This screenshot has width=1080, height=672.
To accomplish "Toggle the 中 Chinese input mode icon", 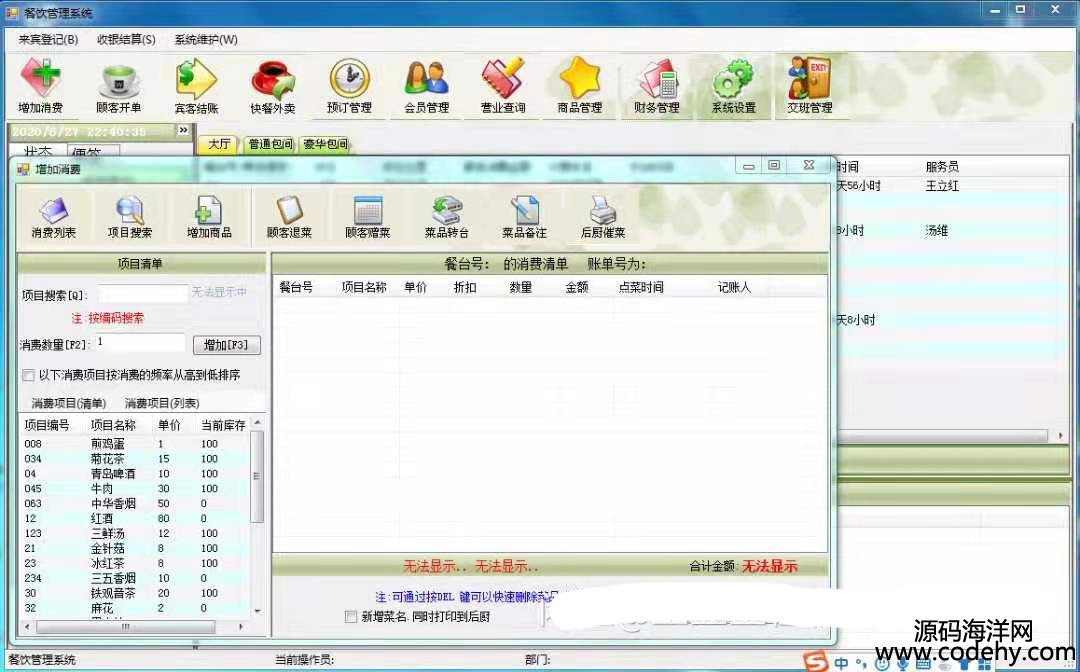I will click(841, 663).
